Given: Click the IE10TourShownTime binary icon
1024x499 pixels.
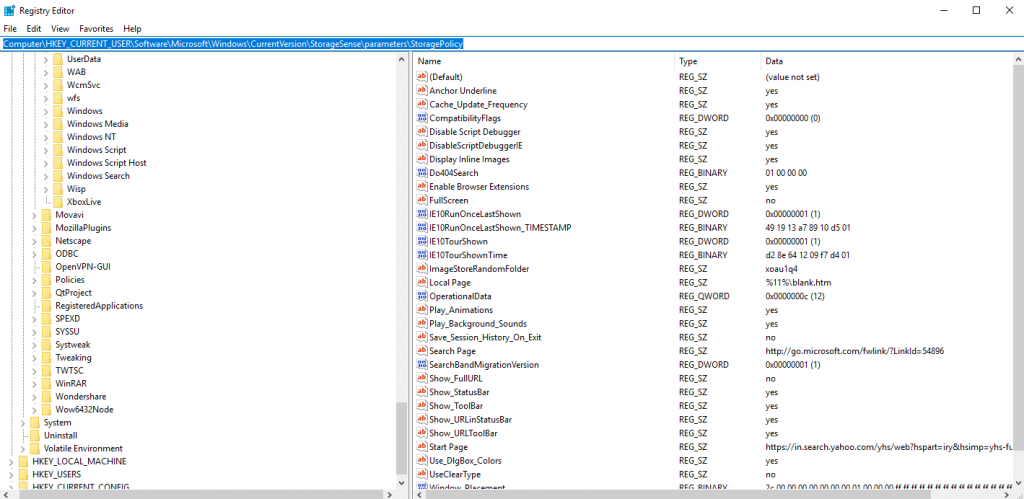Looking at the screenshot, I should 422,255.
